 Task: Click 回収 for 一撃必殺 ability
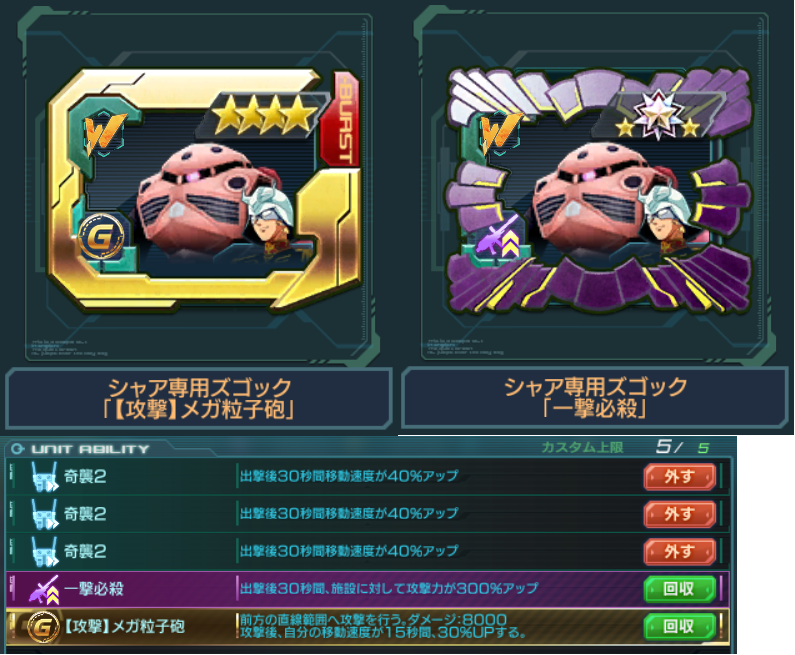[679, 589]
